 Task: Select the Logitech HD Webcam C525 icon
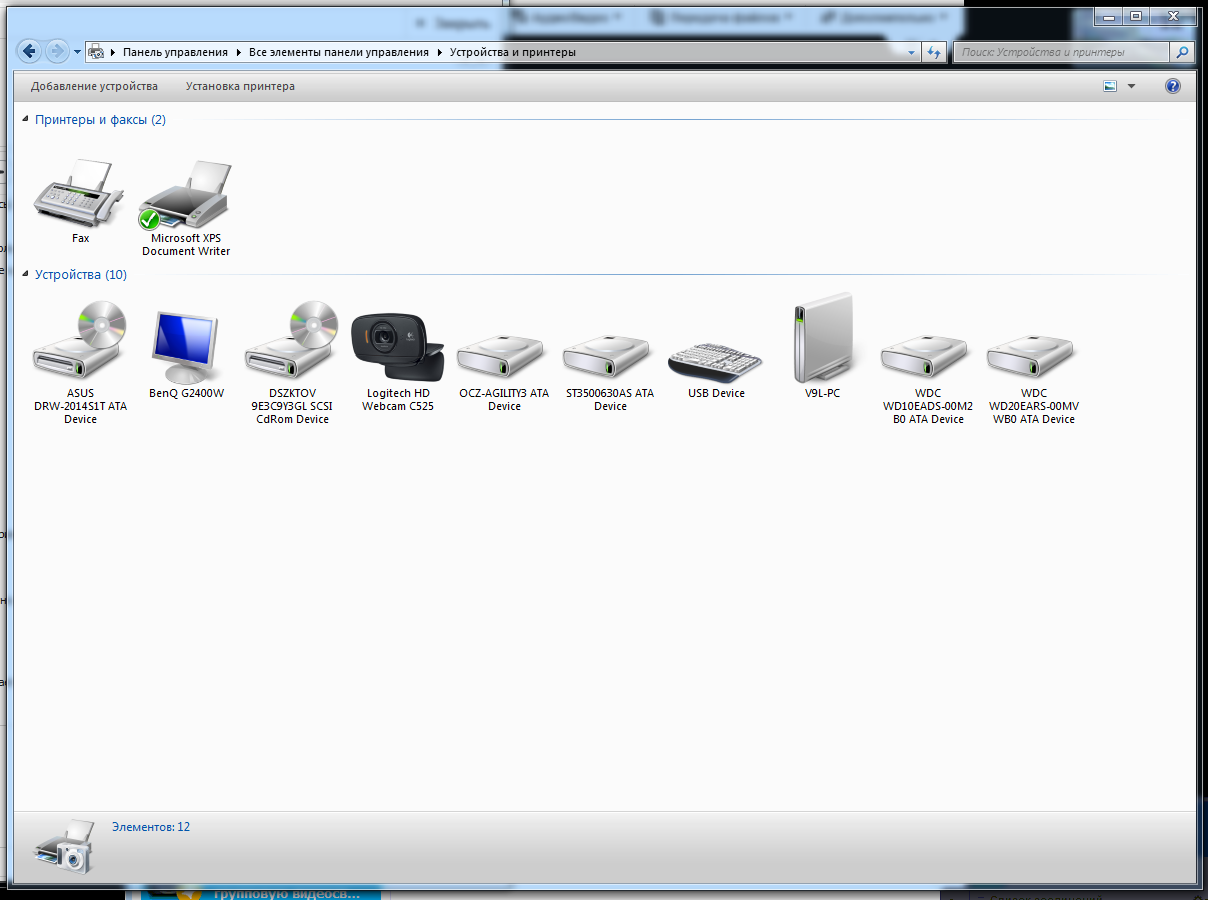398,348
